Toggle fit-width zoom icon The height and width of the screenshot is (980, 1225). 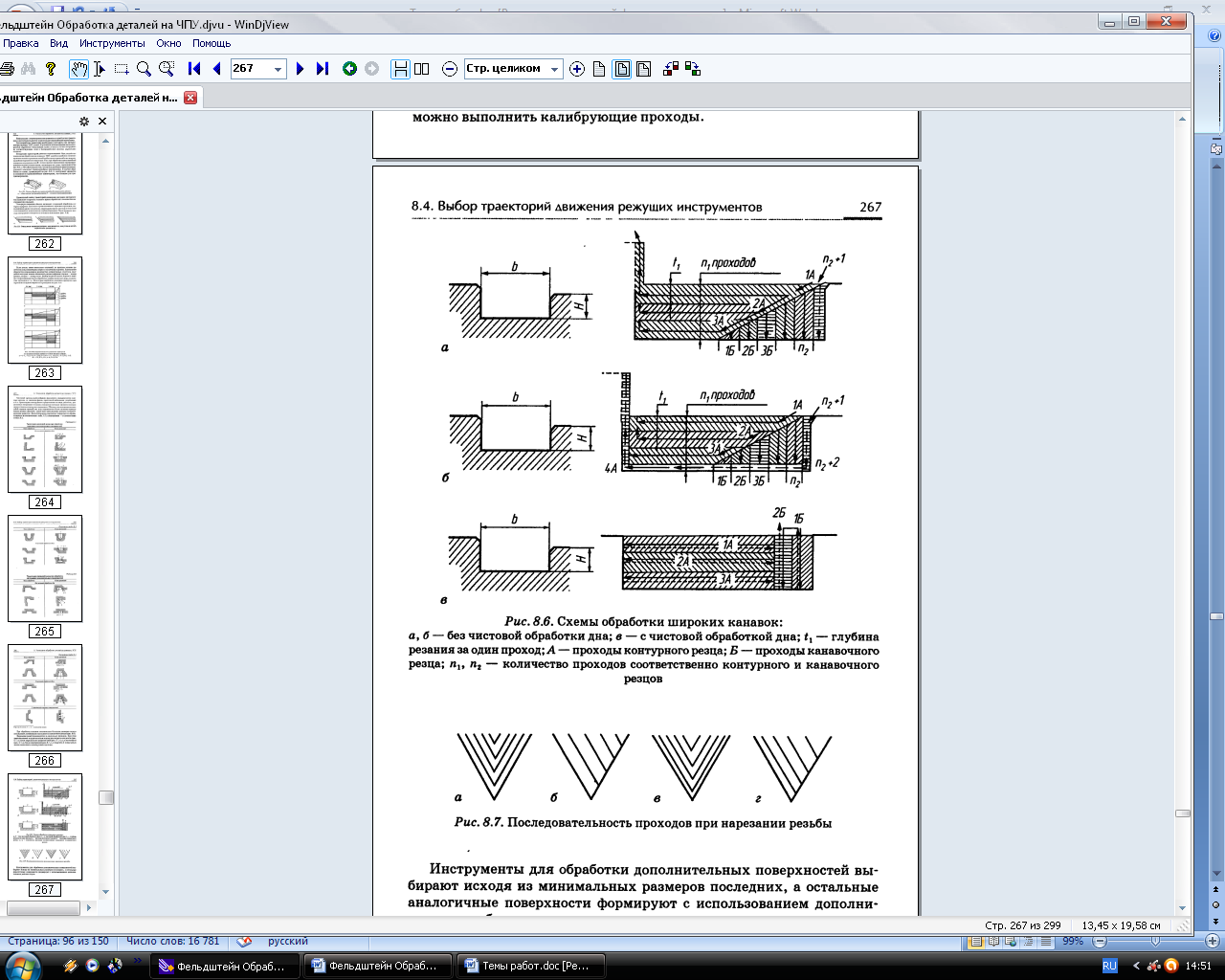point(643,69)
